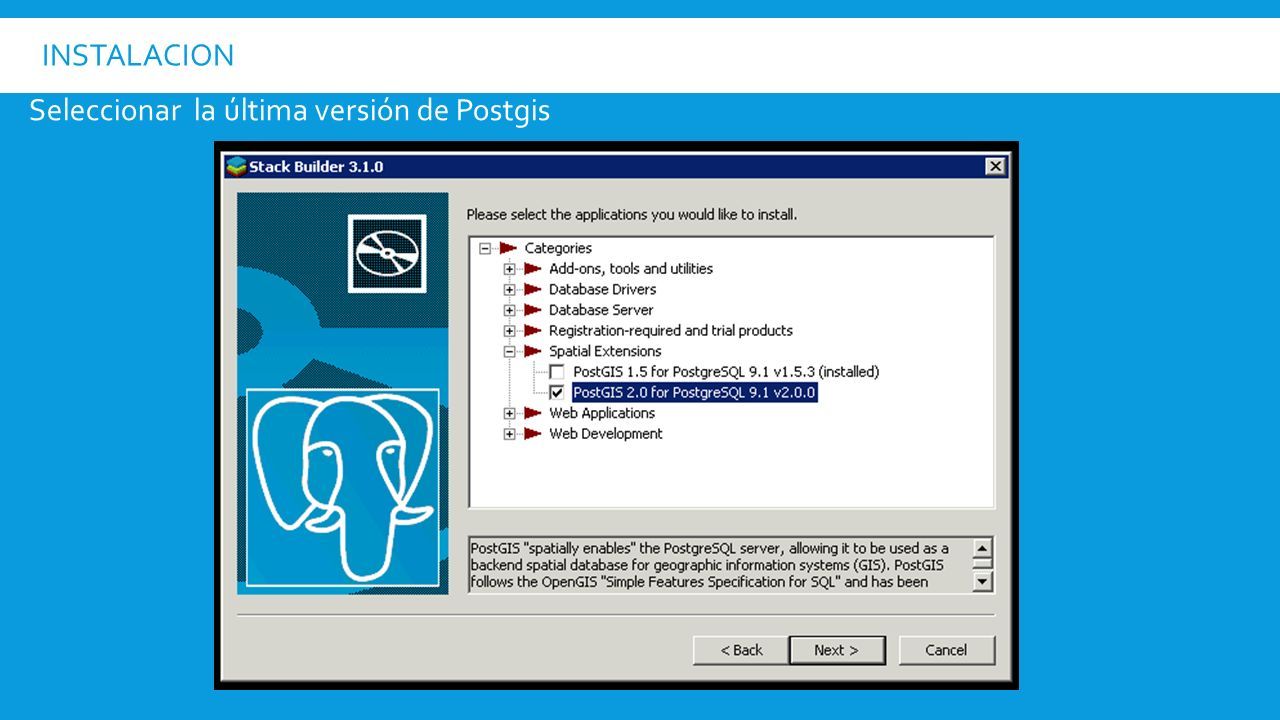Select 'PostGIS 2.0 for PostgreSQL 9.1 v2.0.0' text
This screenshot has height=720, width=1280.
pos(695,393)
